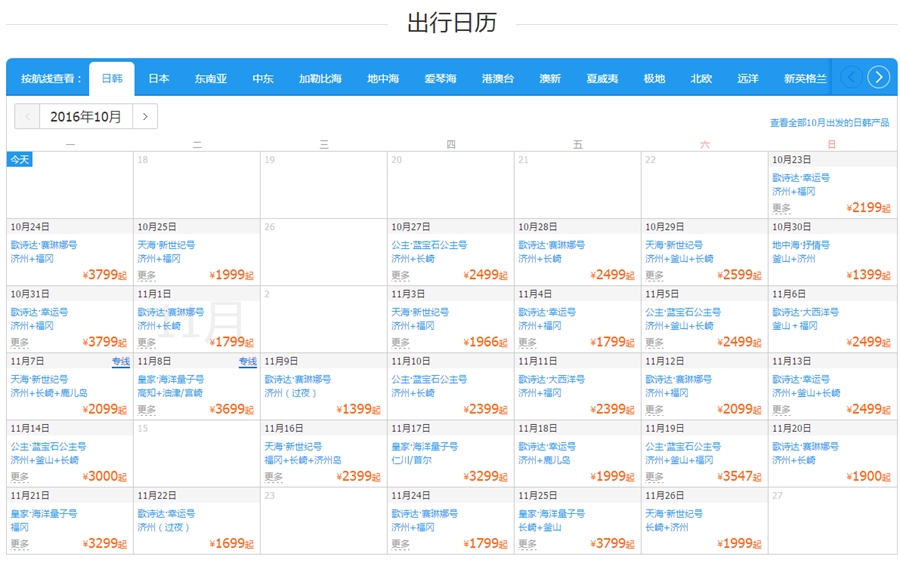Click ¥1399 price on 11月9日
This screenshot has width=900, height=566.
(x=359, y=410)
